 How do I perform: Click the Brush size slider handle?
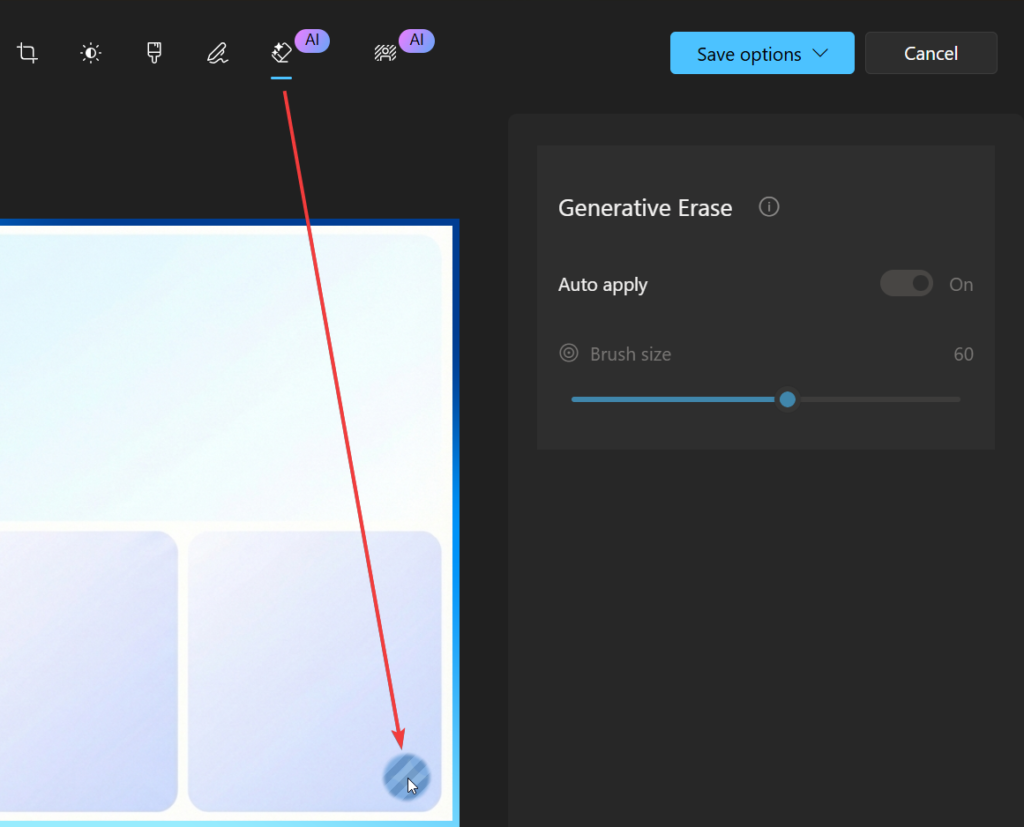click(788, 399)
